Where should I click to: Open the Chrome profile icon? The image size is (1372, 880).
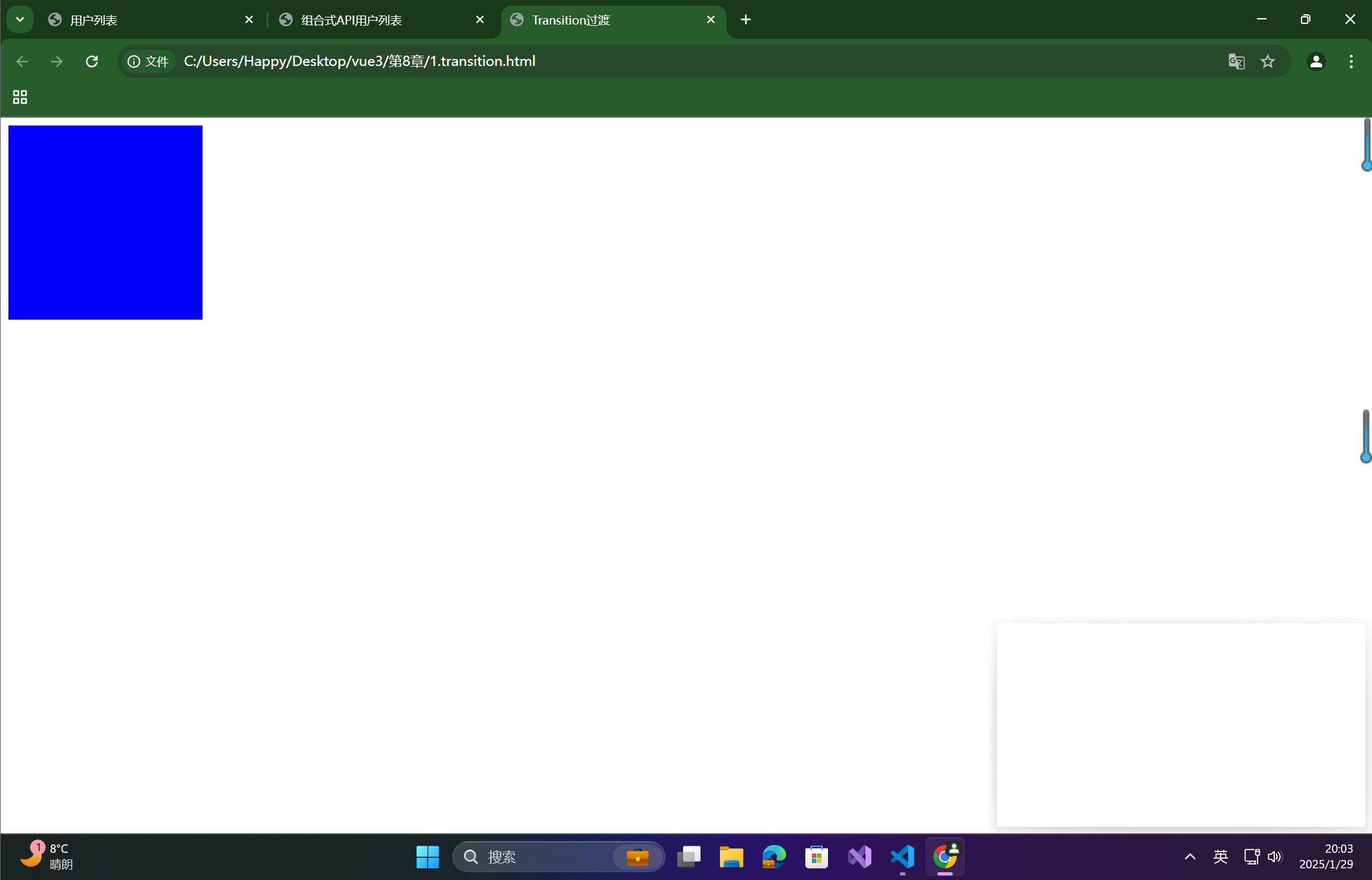click(1316, 61)
